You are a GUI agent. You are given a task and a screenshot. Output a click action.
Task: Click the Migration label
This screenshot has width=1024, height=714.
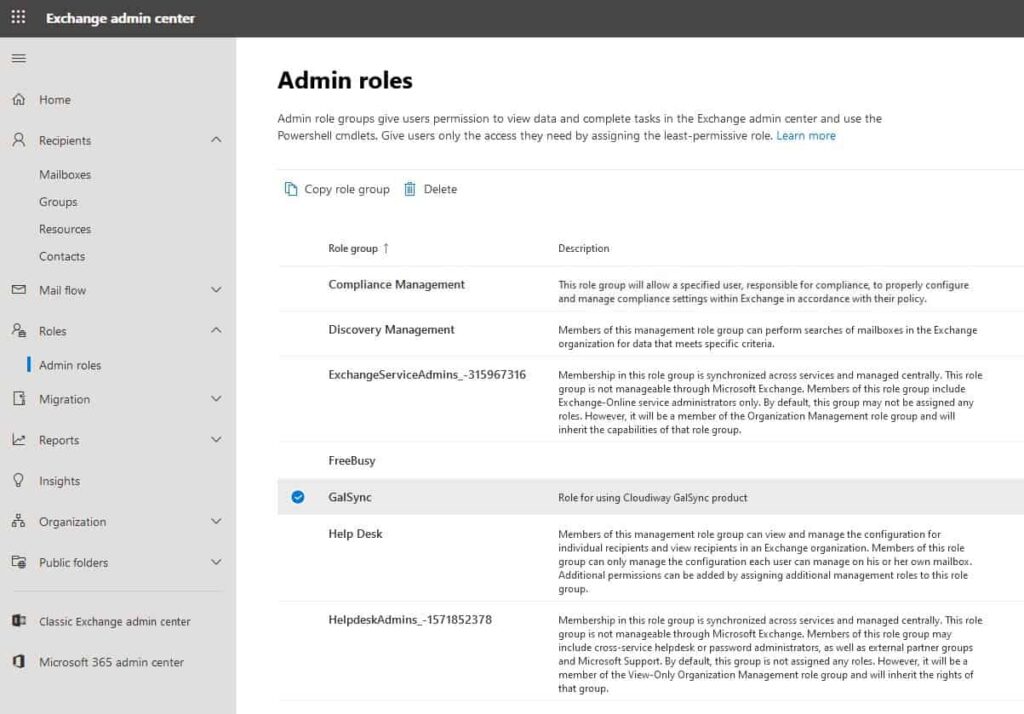coord(64,399)
